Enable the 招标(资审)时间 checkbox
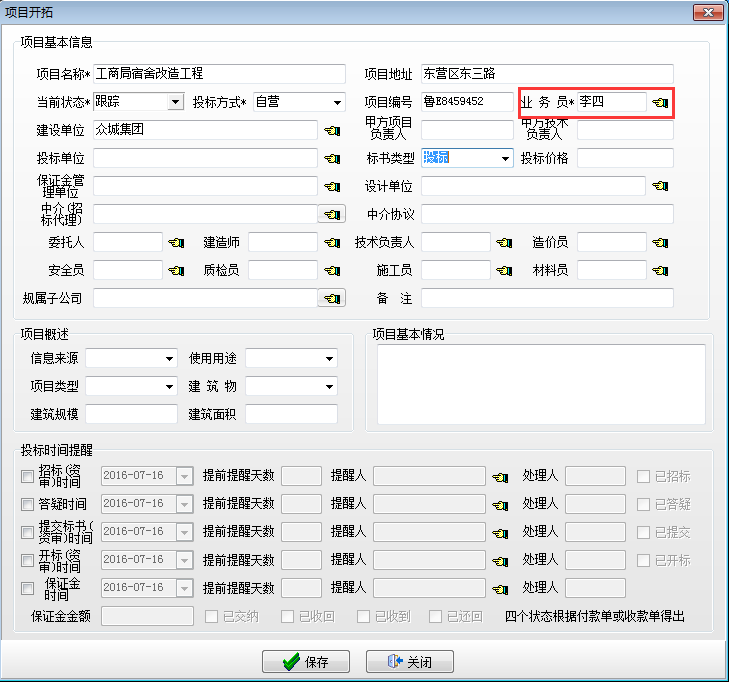729x682 pixels. [x=27, y=476]
